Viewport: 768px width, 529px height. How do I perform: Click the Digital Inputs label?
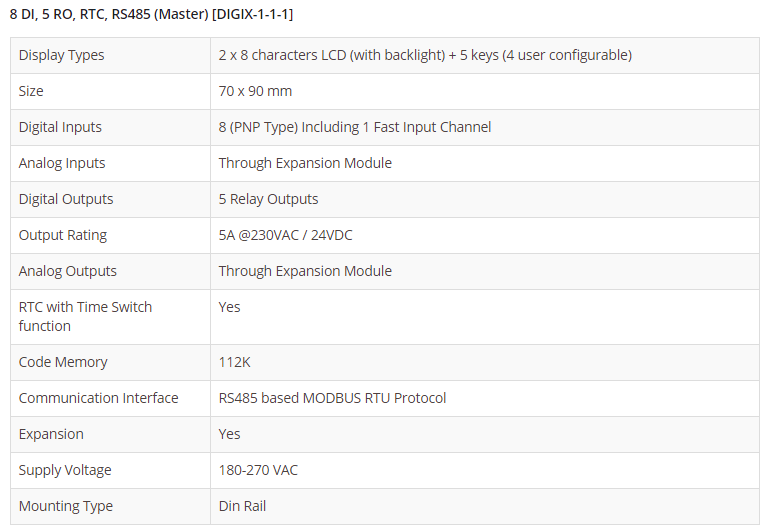coord(60,127)
